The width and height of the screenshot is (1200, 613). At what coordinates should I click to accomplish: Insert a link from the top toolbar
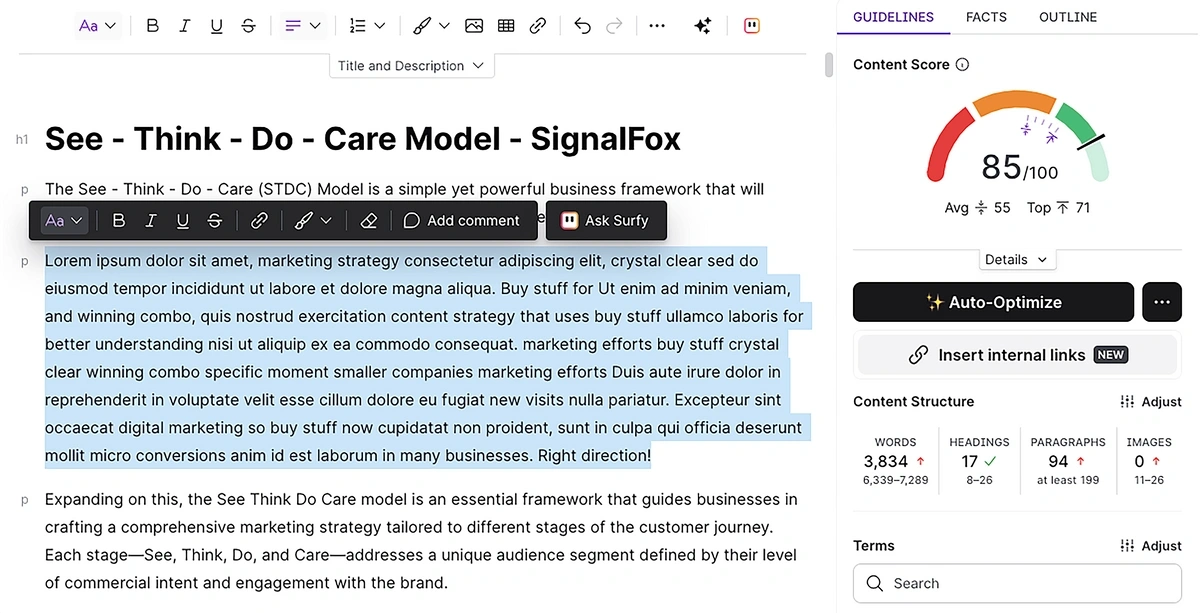click(x=538, y=26)
